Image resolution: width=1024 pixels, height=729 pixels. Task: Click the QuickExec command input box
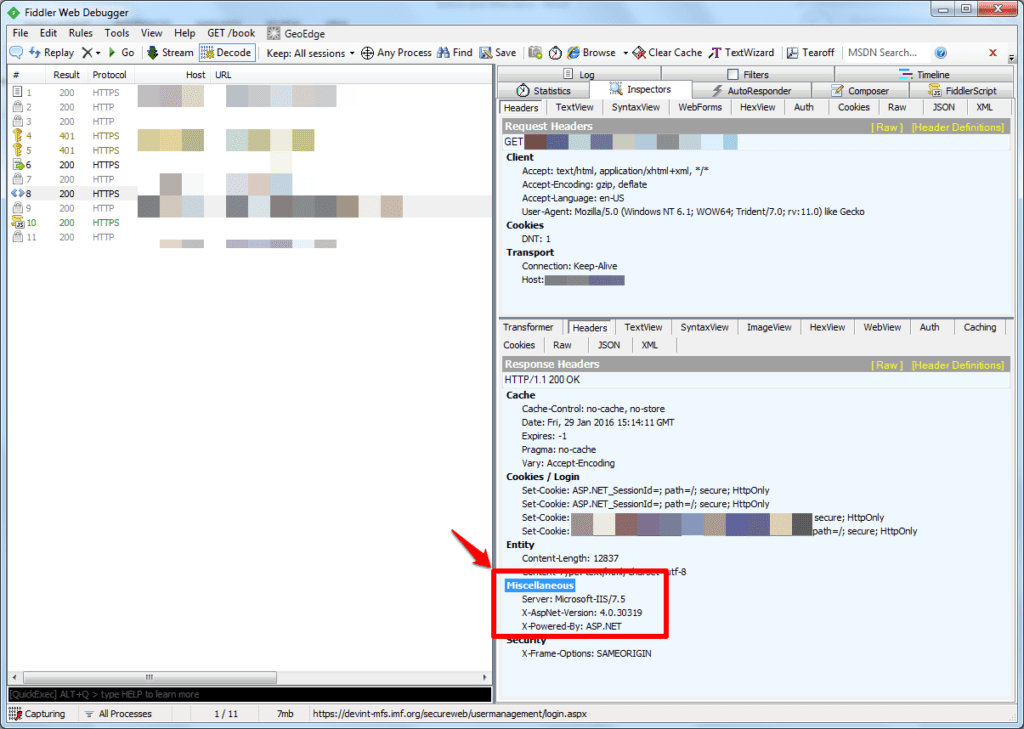250,694
